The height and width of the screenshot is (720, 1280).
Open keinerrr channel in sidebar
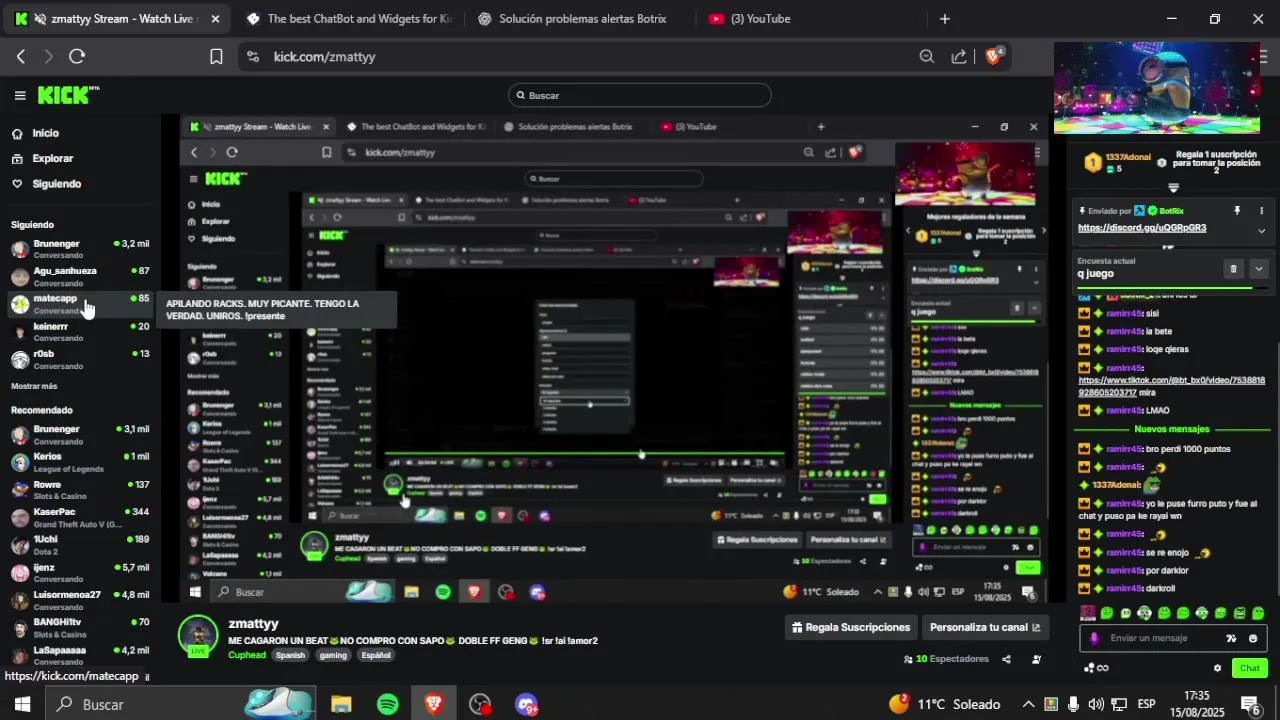tap(80, 331)
